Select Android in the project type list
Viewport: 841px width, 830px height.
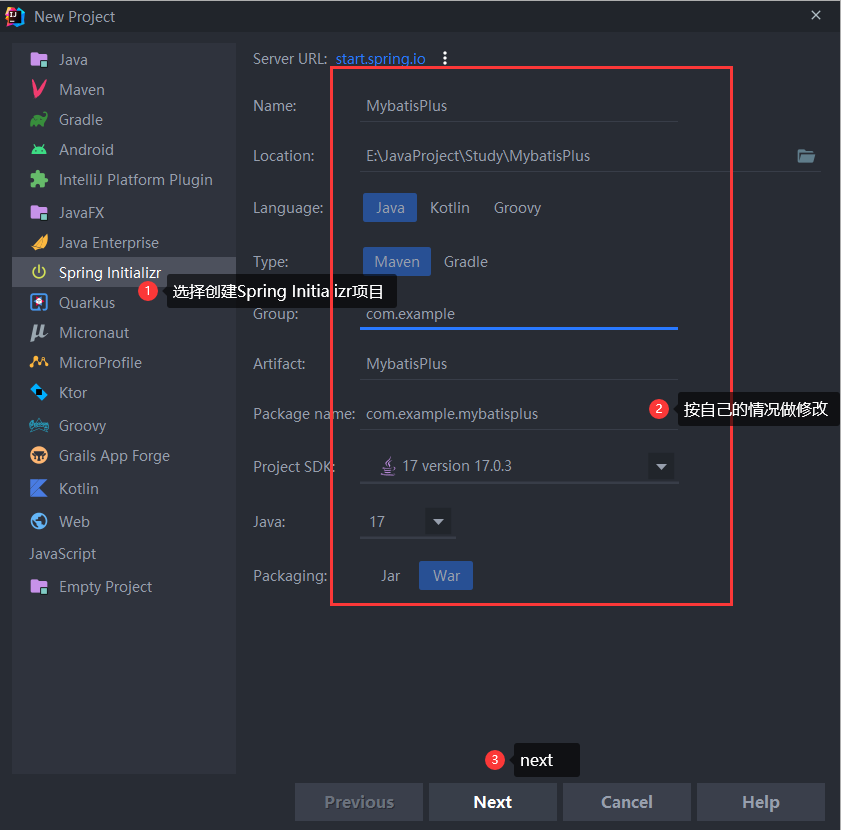point(124,149)
